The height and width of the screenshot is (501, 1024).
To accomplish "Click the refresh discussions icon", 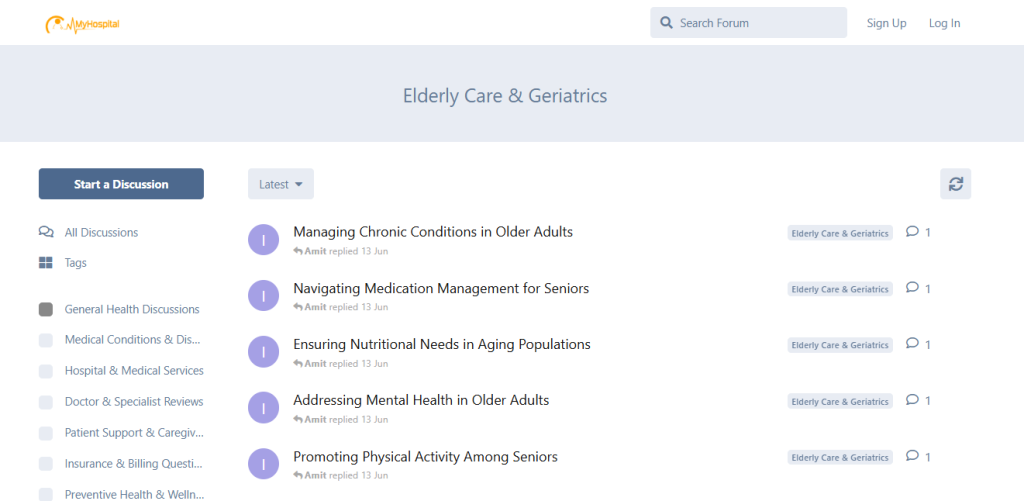I will [x=955, y=184].
